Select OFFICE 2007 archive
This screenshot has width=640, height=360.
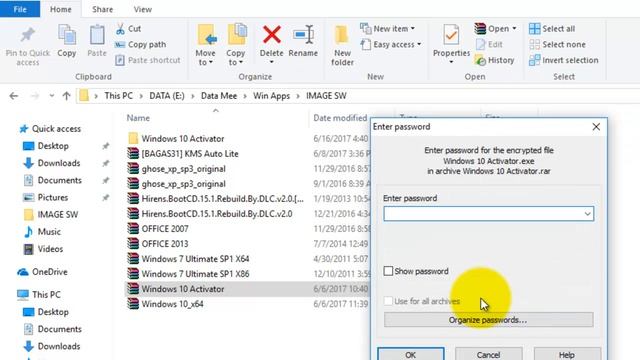(x=158, y=229)
